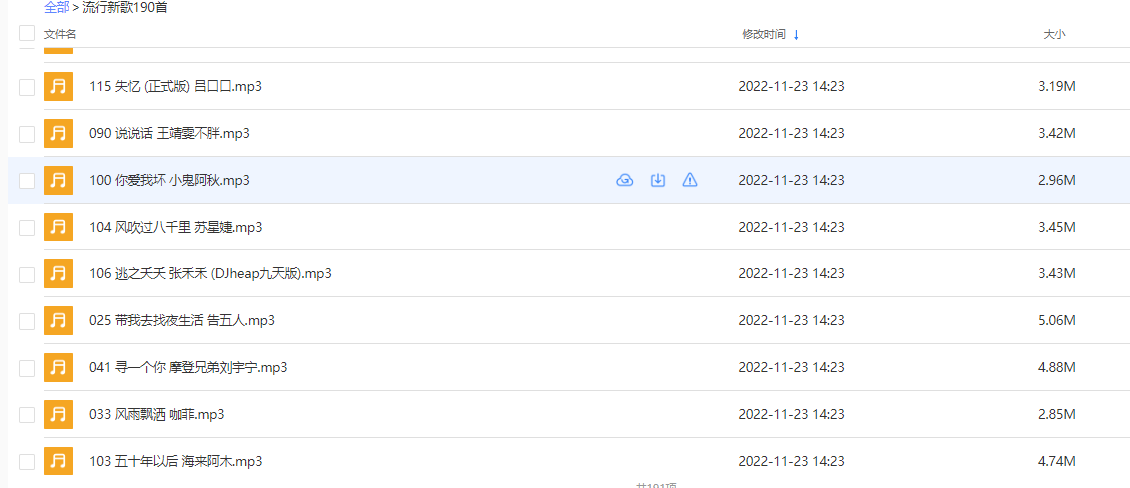Click music icon for 115 失忆 file

pos(58,86)
